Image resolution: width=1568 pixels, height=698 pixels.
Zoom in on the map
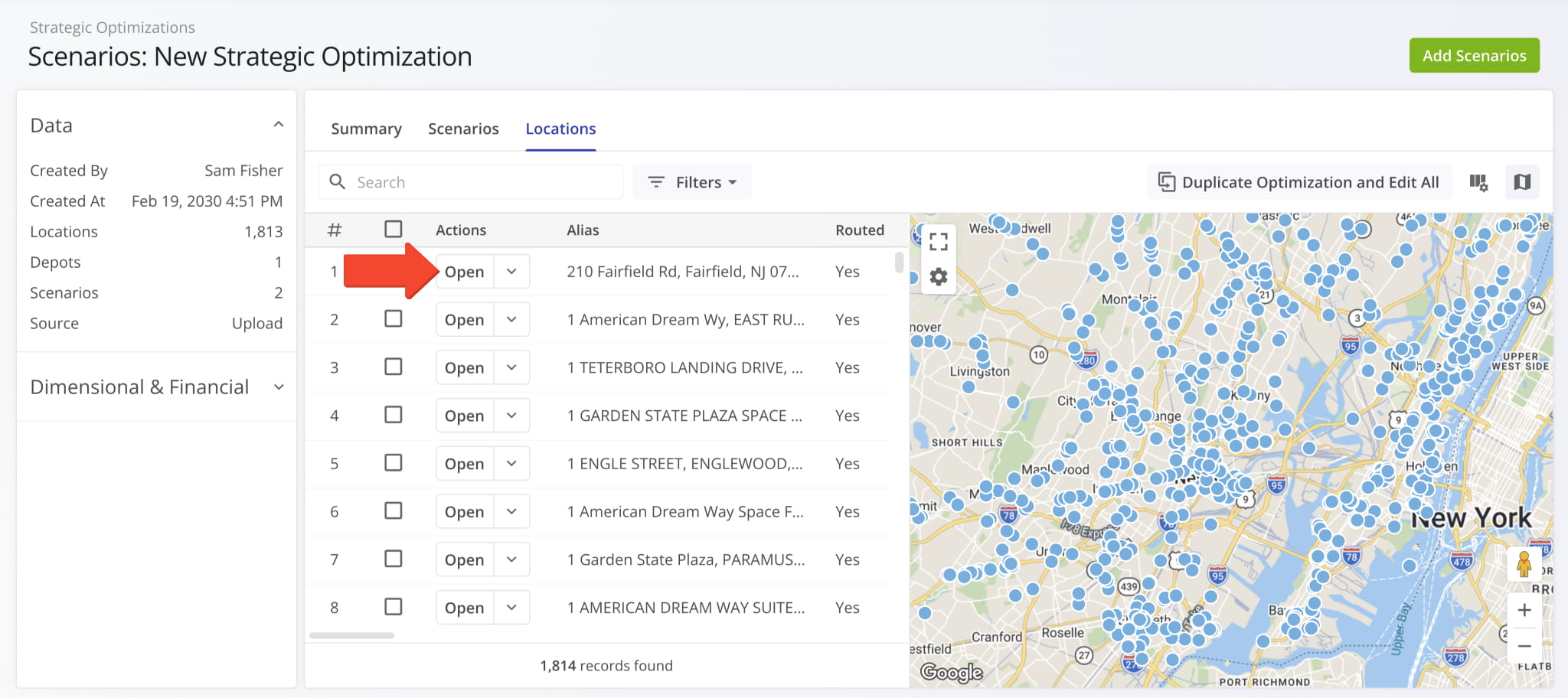pos(1524,610)
